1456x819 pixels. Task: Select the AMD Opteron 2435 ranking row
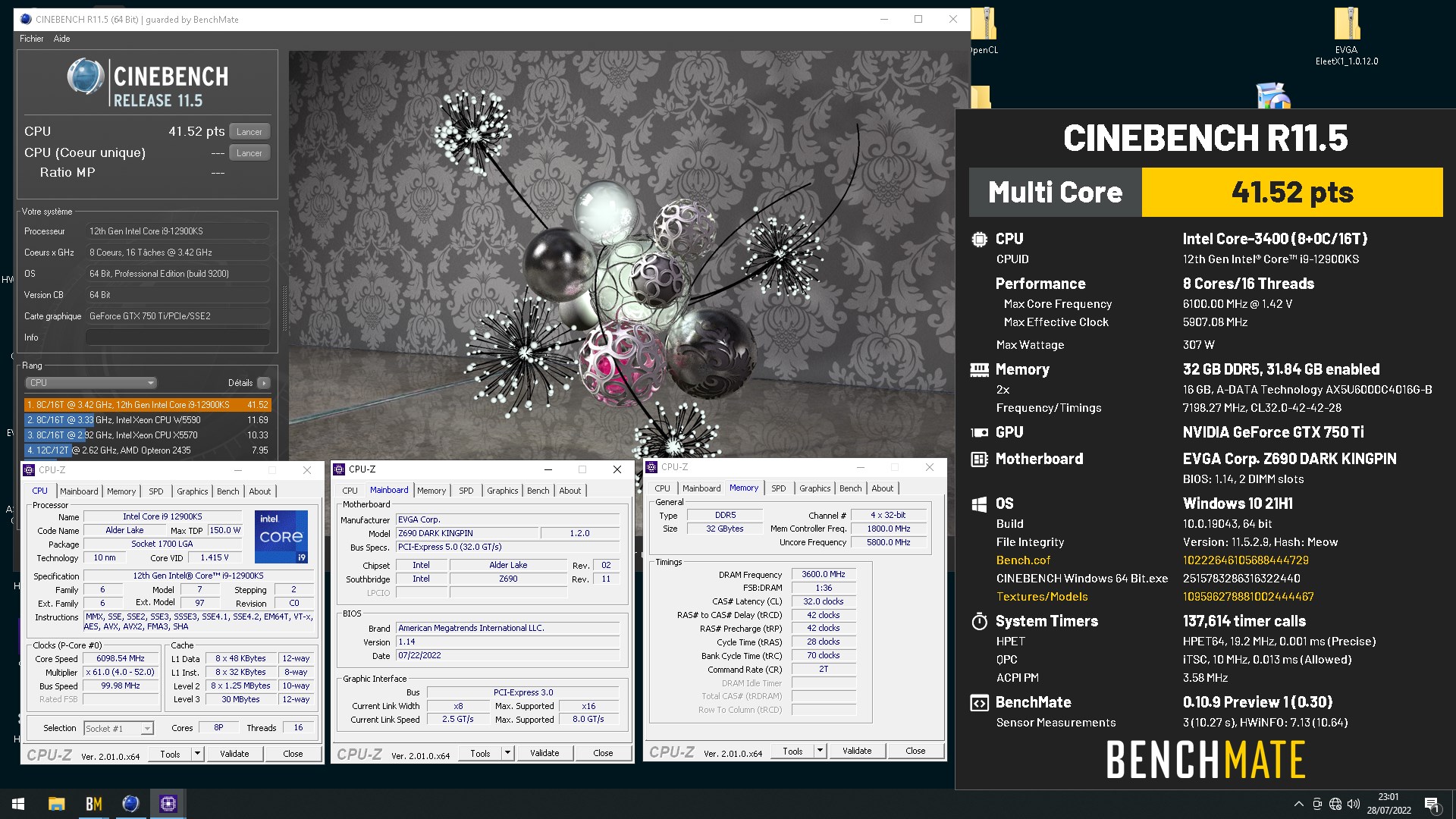(x=148, y=450)
